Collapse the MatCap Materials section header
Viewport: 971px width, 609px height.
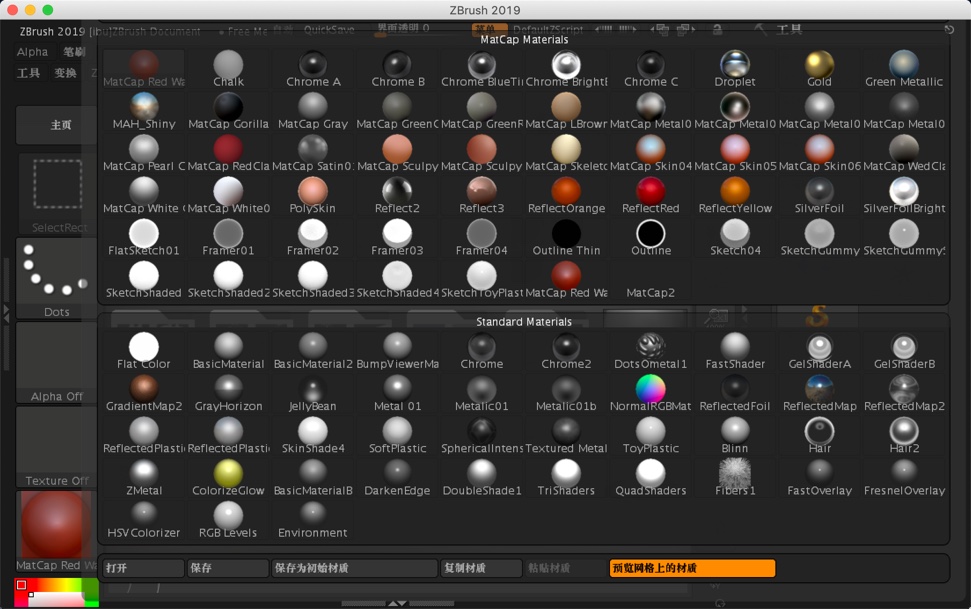[x=522, y=39]
